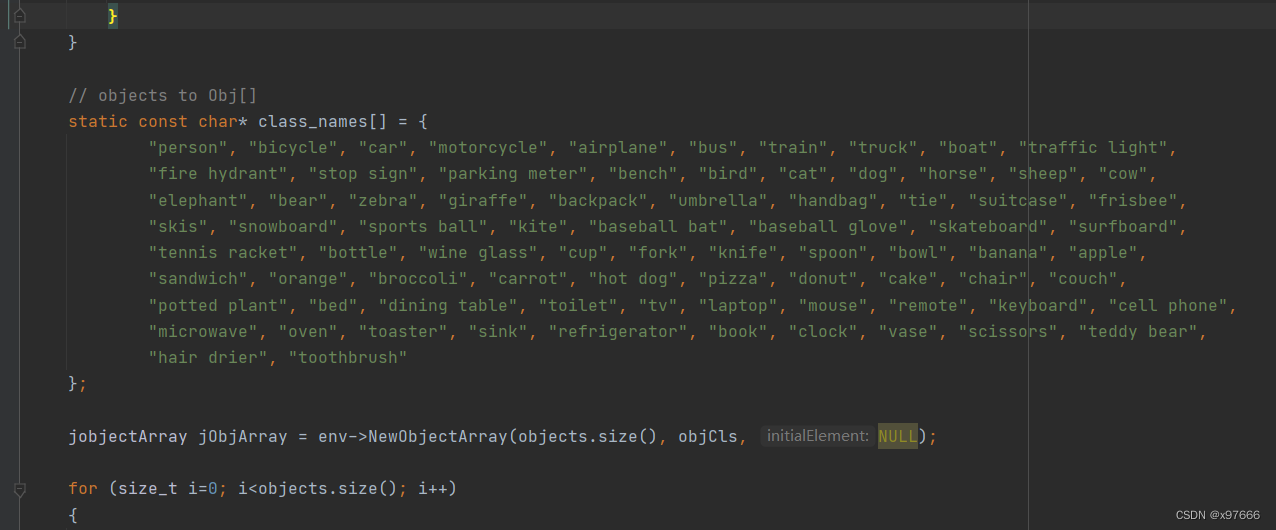Click the NewObjectArray method call
This screenshot has height=530, width=1276.
pos(438,436)
